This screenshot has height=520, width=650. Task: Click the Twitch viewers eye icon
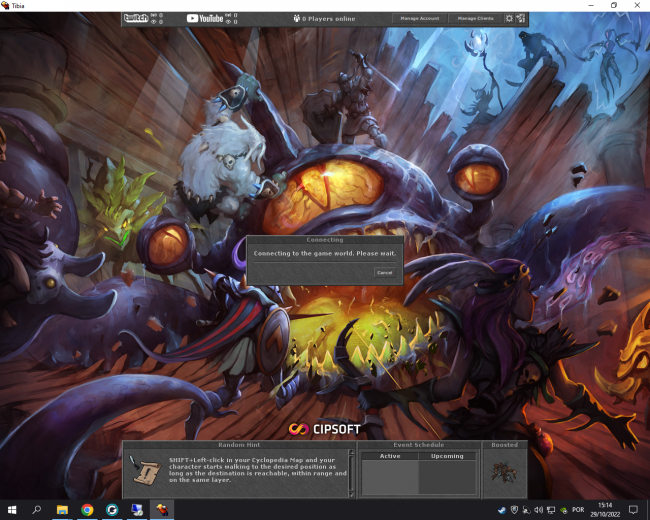[154, 22]
